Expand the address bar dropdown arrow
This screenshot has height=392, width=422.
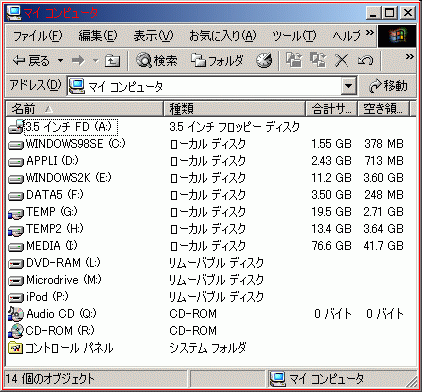(x=348, y=86)
